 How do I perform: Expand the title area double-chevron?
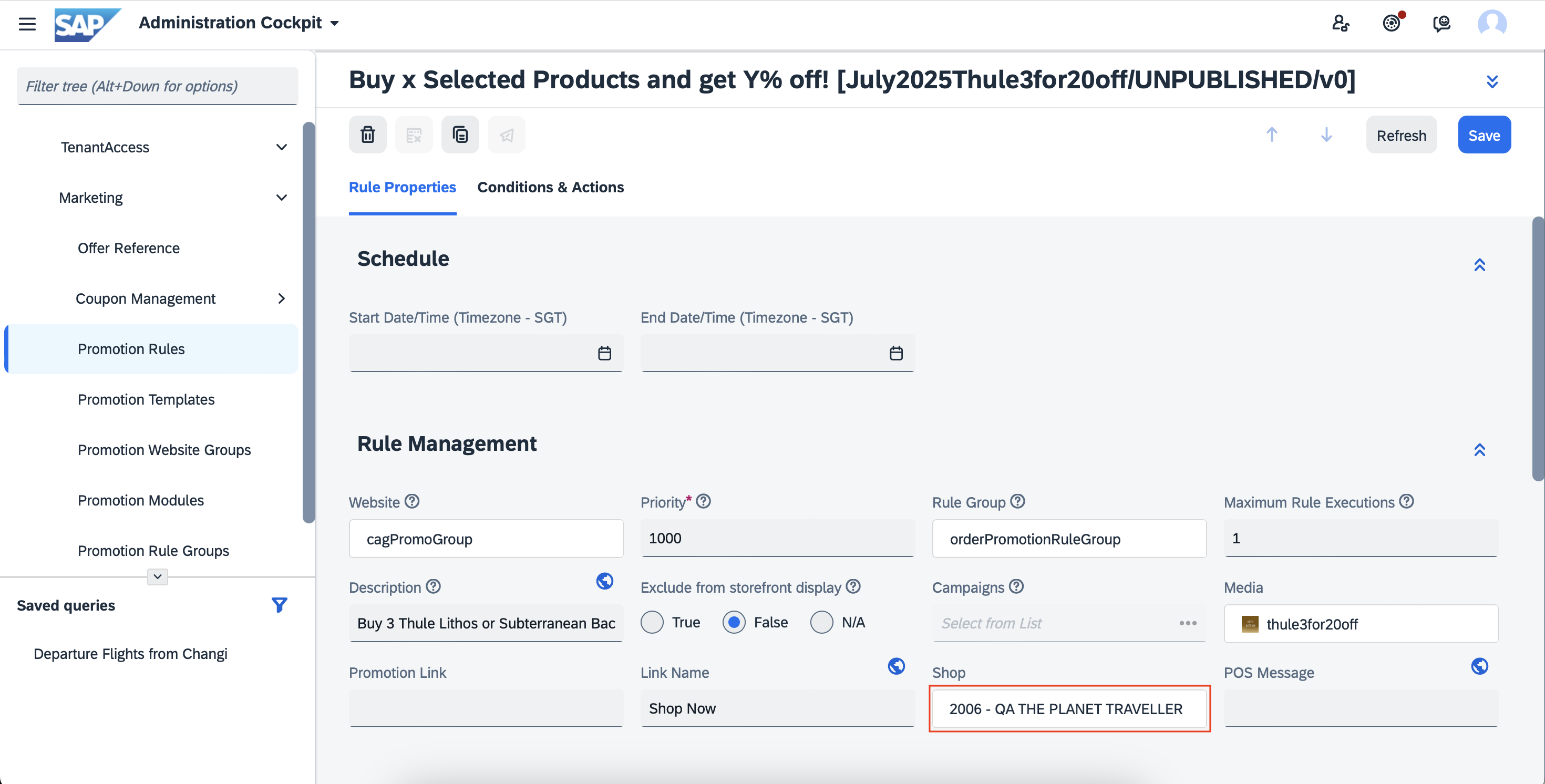tap(1492, 81)
